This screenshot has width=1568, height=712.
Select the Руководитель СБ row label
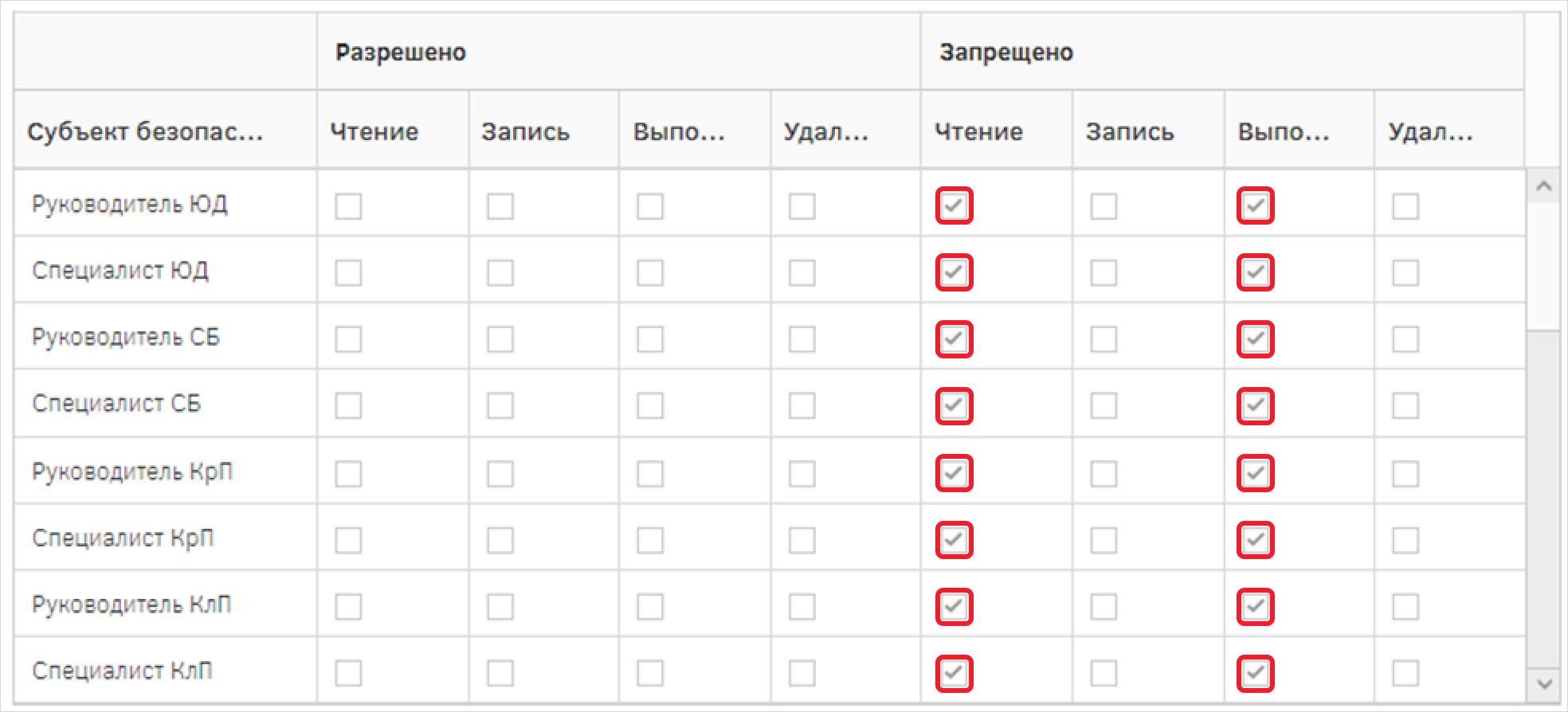(x=126, y=337)
